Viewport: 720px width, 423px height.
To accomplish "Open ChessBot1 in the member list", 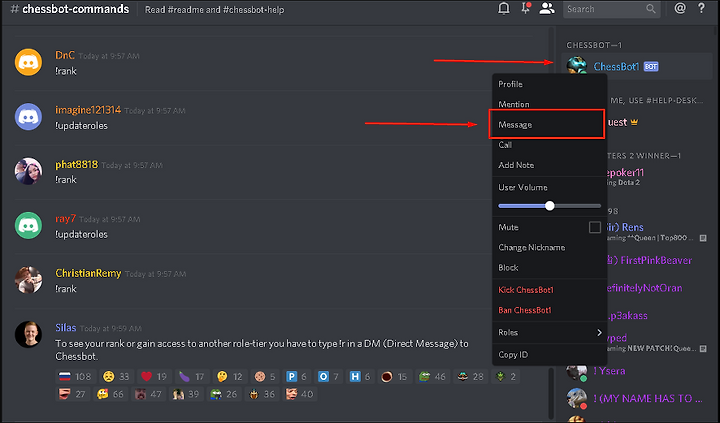I will click(636, 66).
